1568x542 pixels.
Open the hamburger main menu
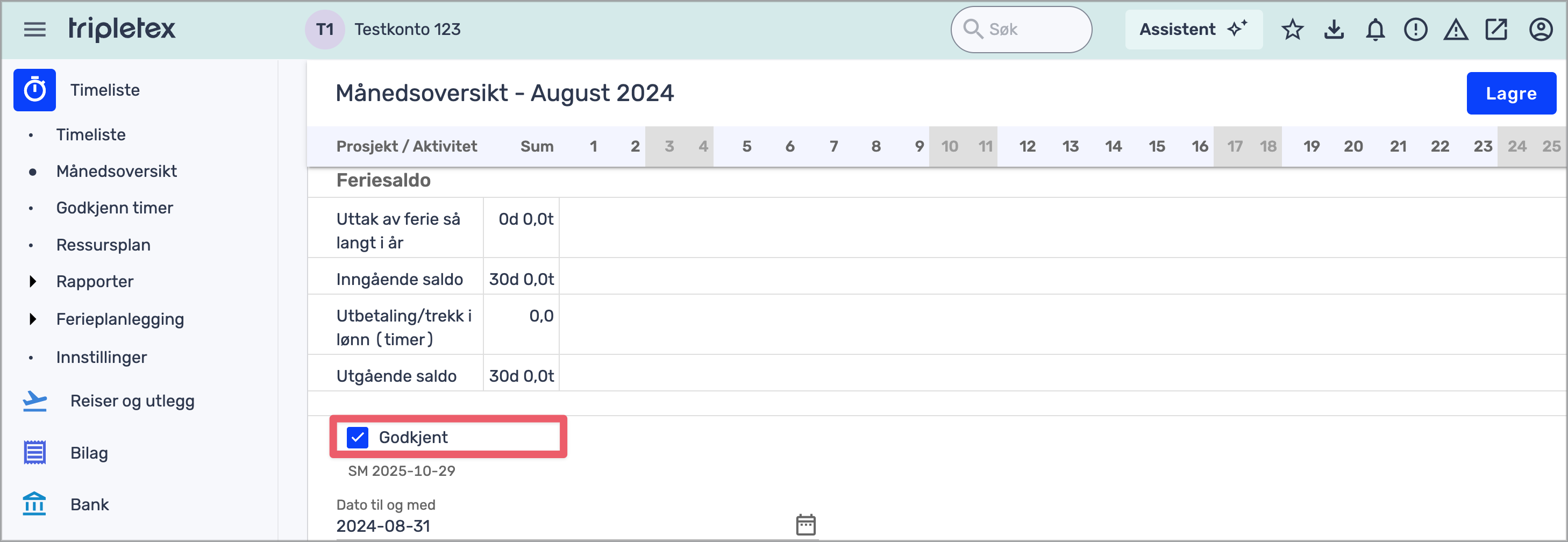(35, 29)
